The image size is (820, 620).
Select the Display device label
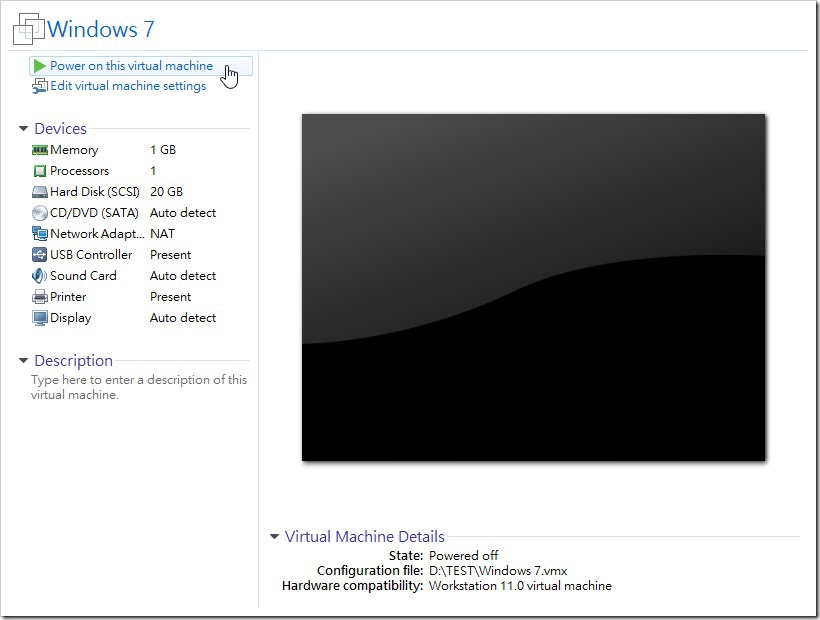click(71, 318)
